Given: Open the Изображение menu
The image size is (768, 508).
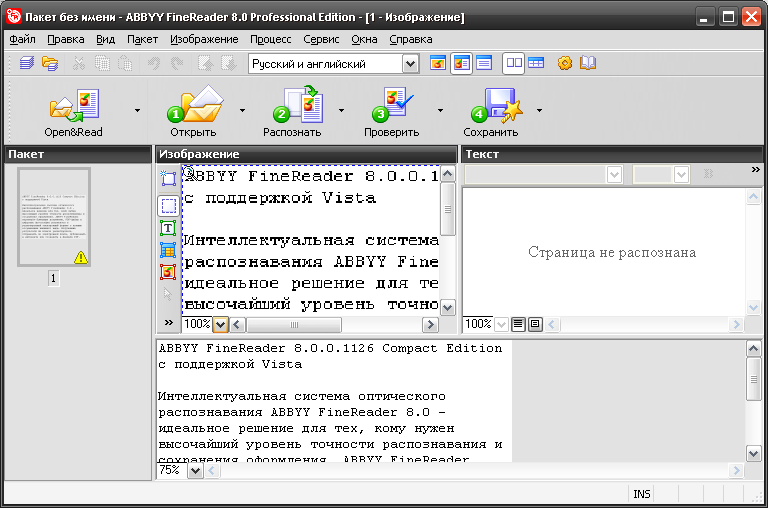Looking at the screenshot, I should point(204,39).
